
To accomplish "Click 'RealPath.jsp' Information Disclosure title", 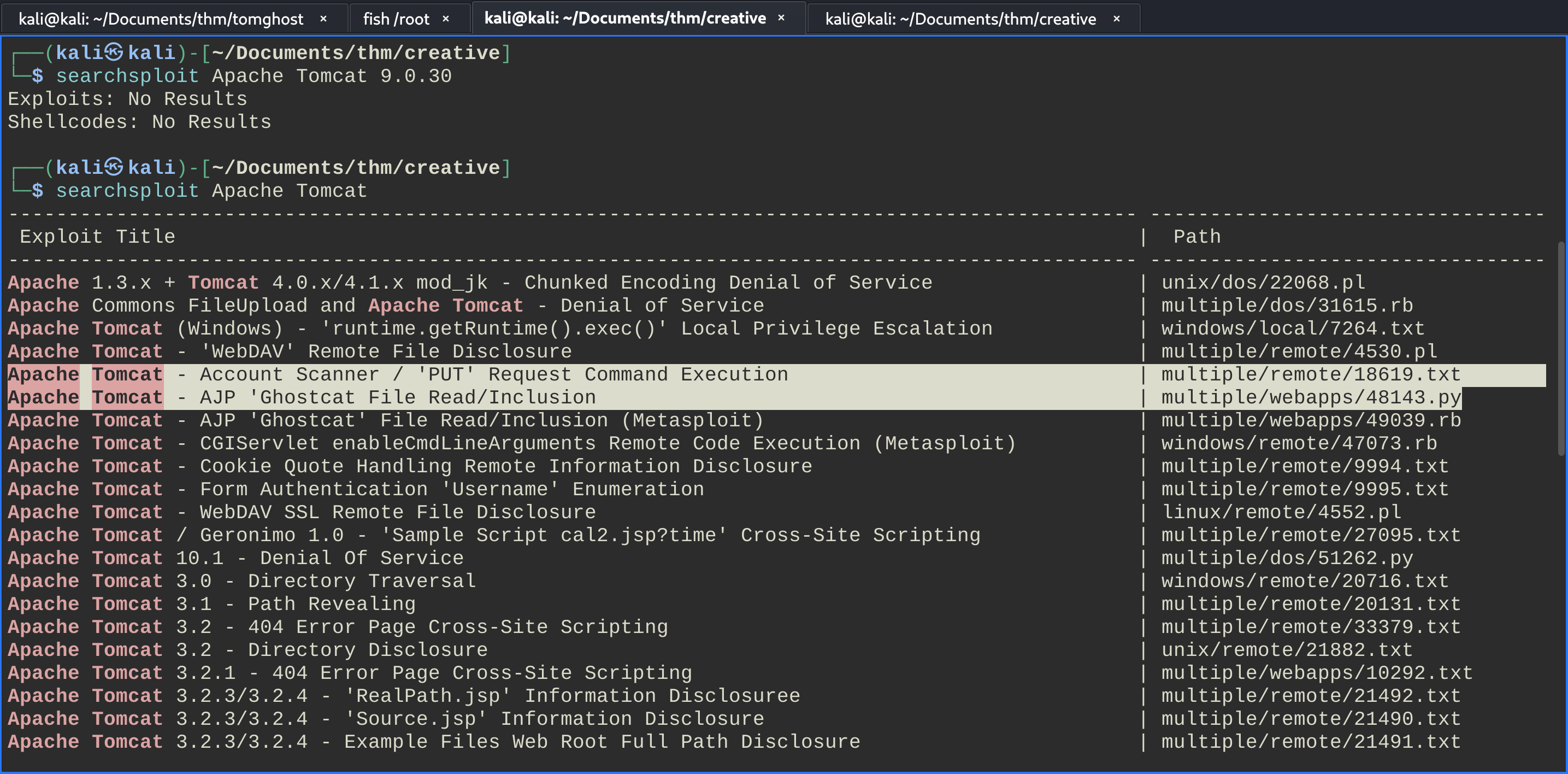I will pos(404,695).
